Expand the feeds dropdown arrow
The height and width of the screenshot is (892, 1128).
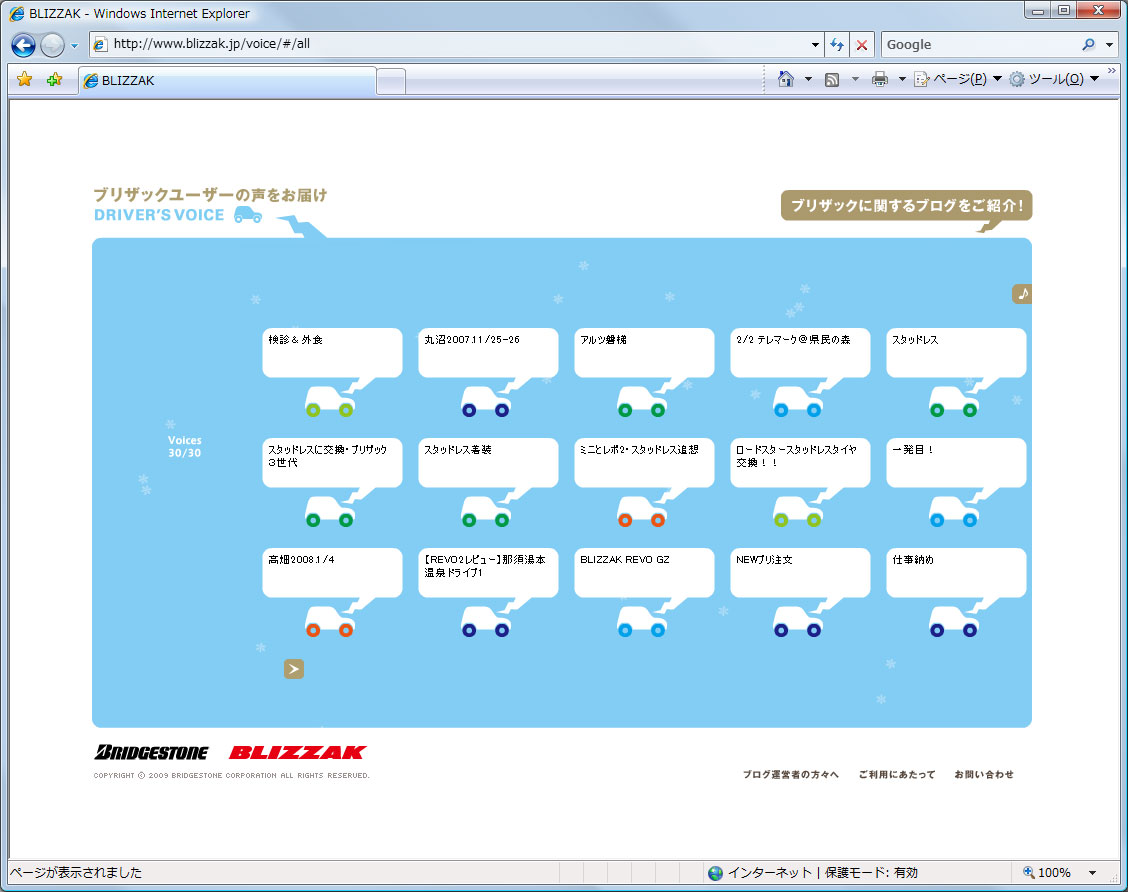855,79
